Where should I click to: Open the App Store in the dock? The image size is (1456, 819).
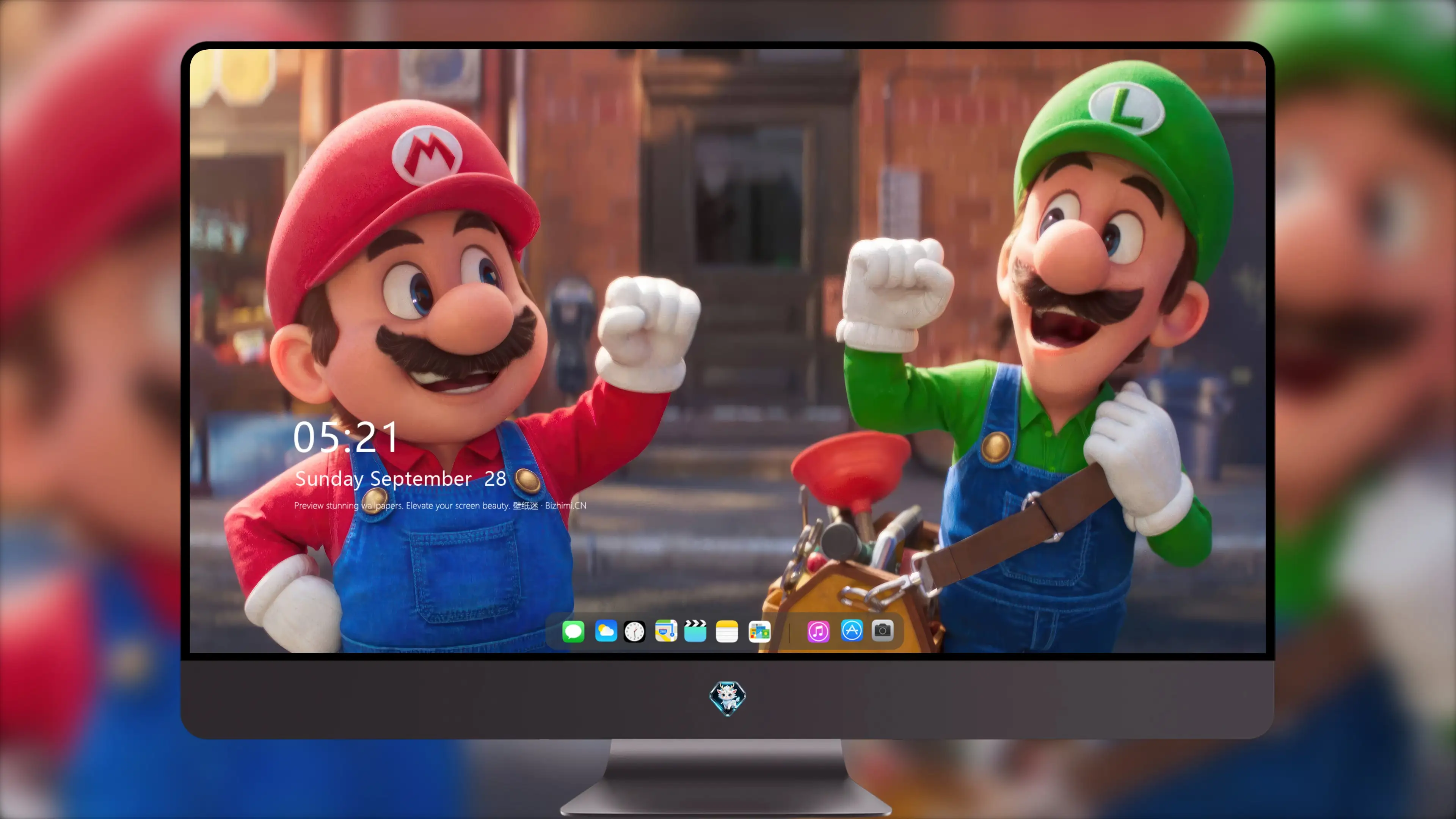[x=851, y=630]
